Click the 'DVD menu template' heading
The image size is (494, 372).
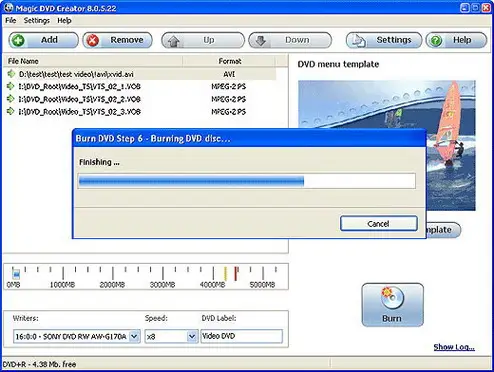[x=338, y=64]
